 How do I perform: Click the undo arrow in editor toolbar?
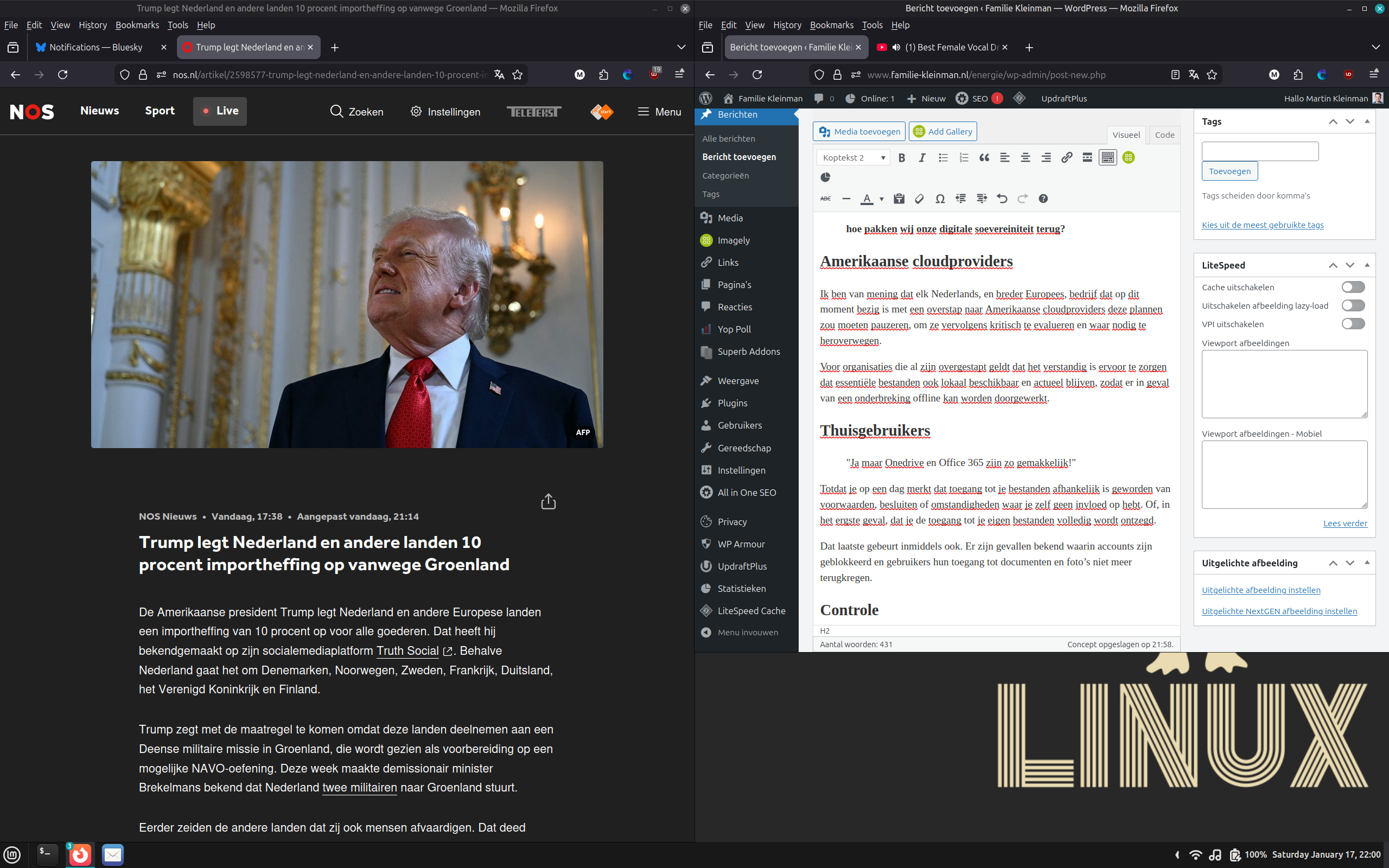click(1002, 199)
